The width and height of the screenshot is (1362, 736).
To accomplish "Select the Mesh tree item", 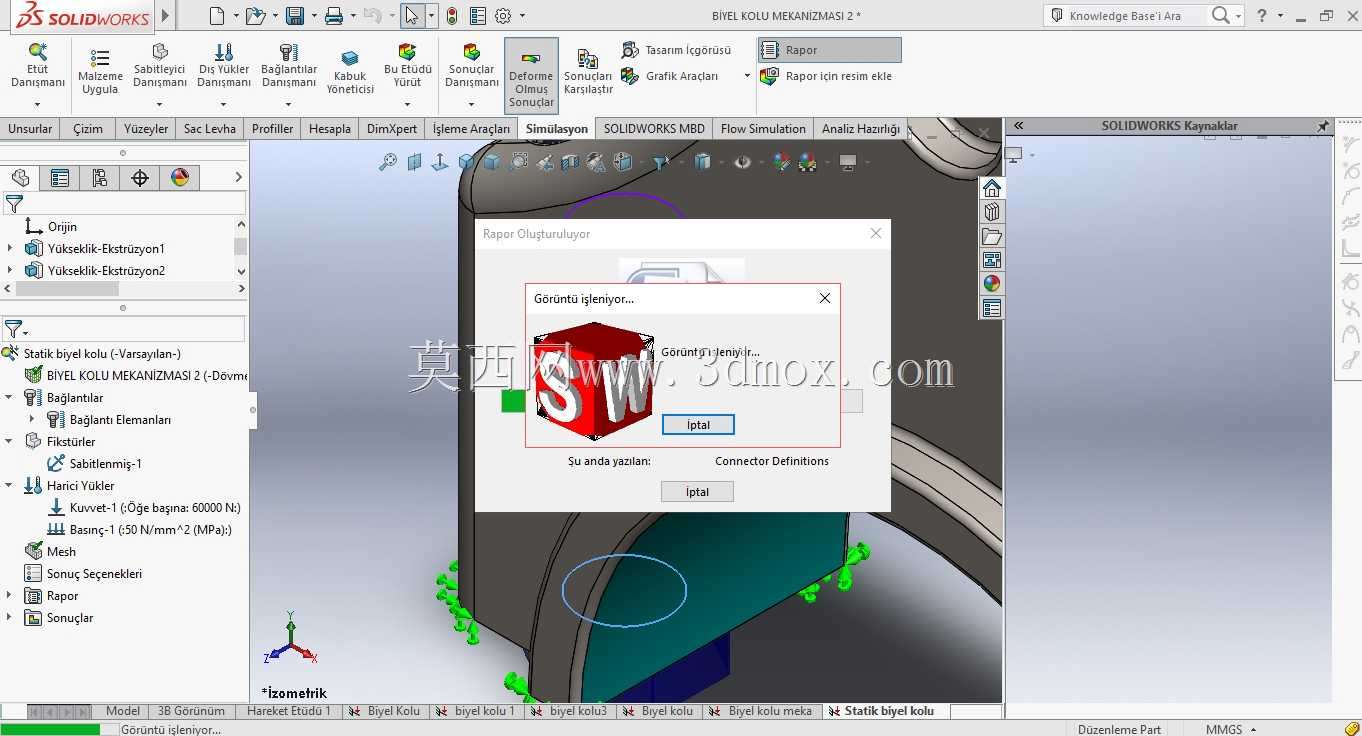I will 50,551.
